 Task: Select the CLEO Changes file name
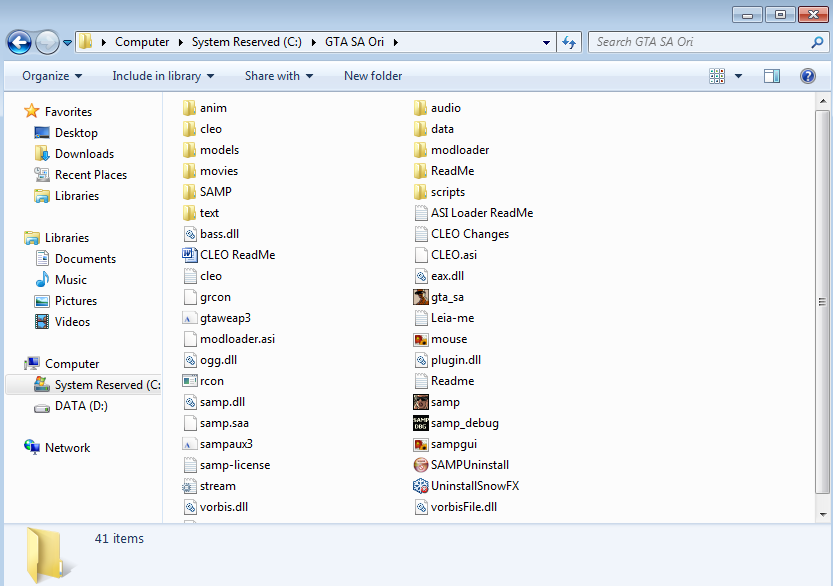[470, 234]
